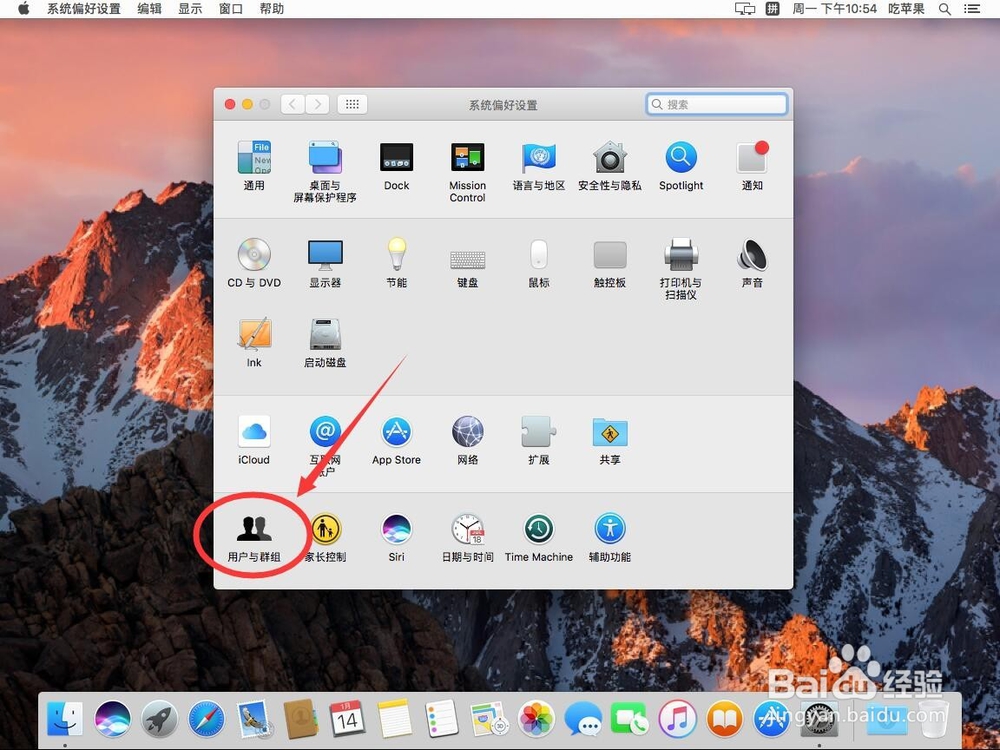Open the 编辑 menu
1000x750 pixels.
149,8
